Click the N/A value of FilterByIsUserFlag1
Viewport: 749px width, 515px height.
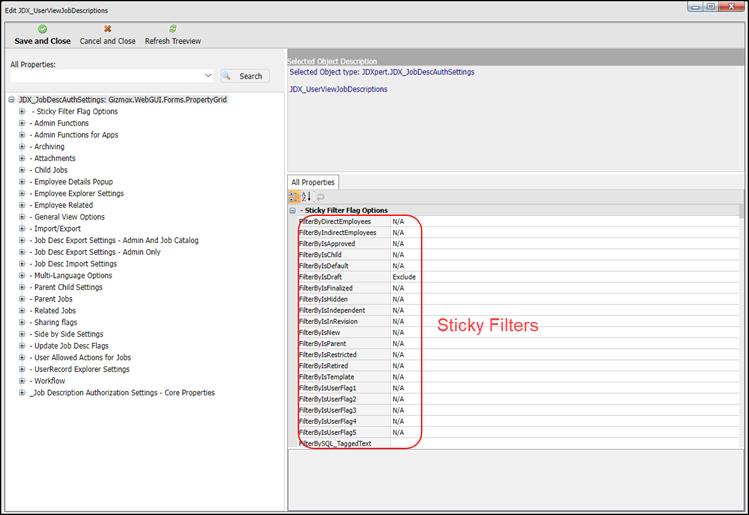(x=398, y=387)
